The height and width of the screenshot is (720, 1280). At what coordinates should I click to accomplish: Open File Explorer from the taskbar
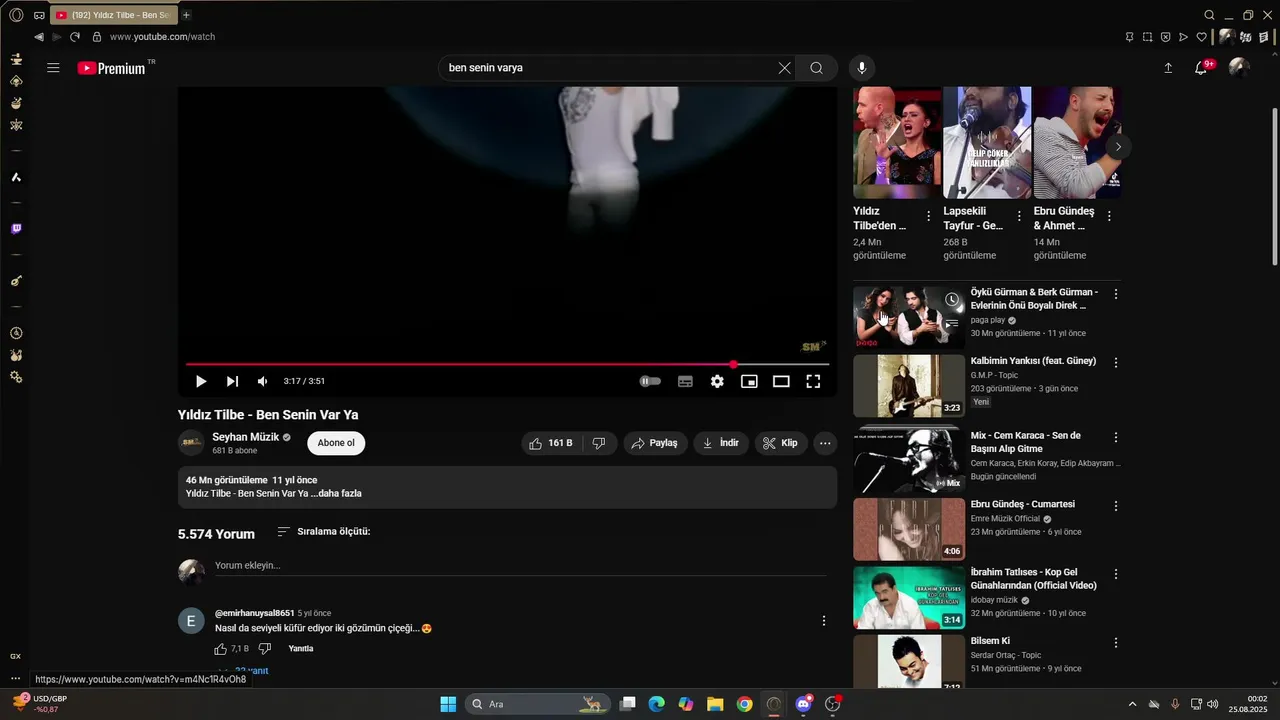tap(715, 704)
